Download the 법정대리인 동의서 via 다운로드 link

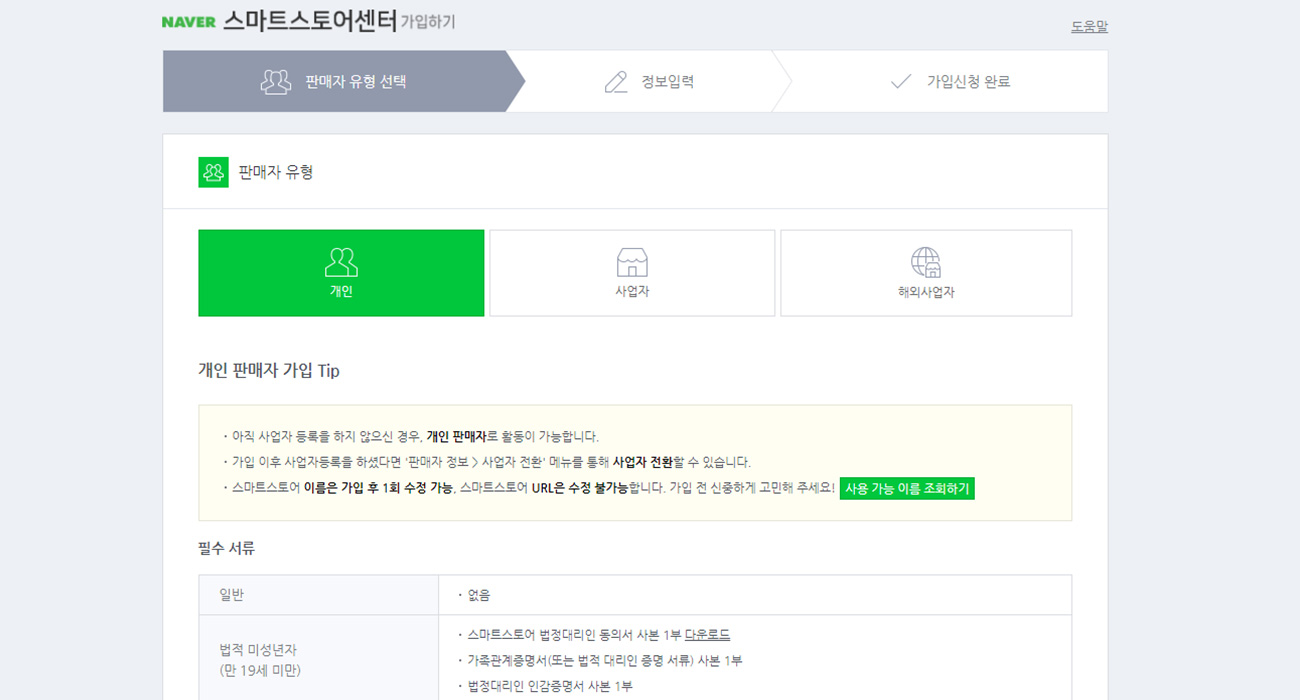(x=707, y=635)
